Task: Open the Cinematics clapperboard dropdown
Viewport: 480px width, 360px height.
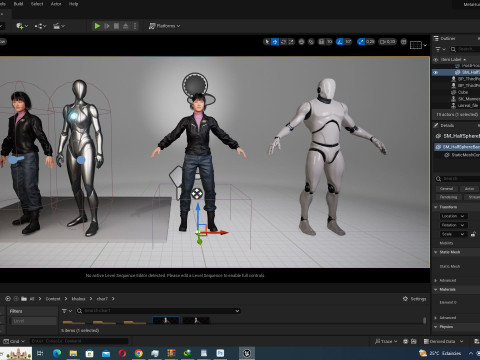Action: [x=59, y=26]
